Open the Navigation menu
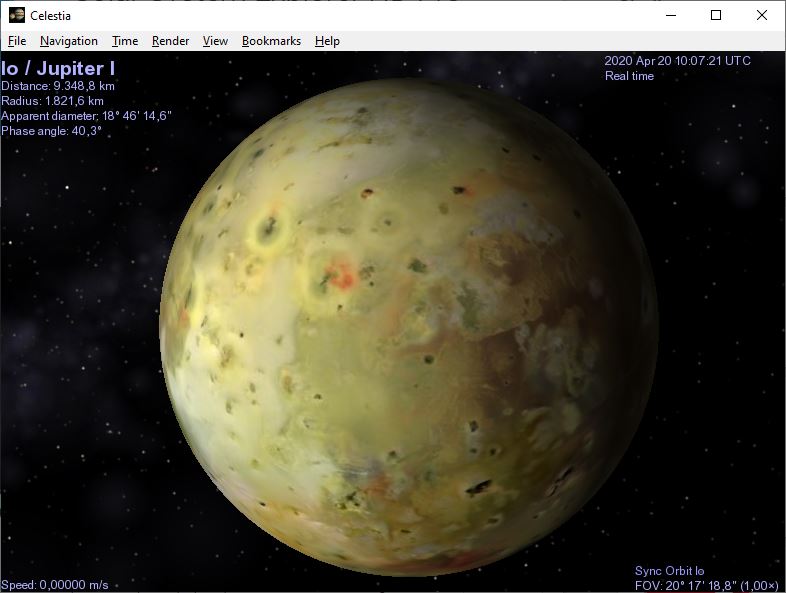Image resolution: width=786 pixels, height=593 pixels. pyautogui.click(x=69, y=41)
